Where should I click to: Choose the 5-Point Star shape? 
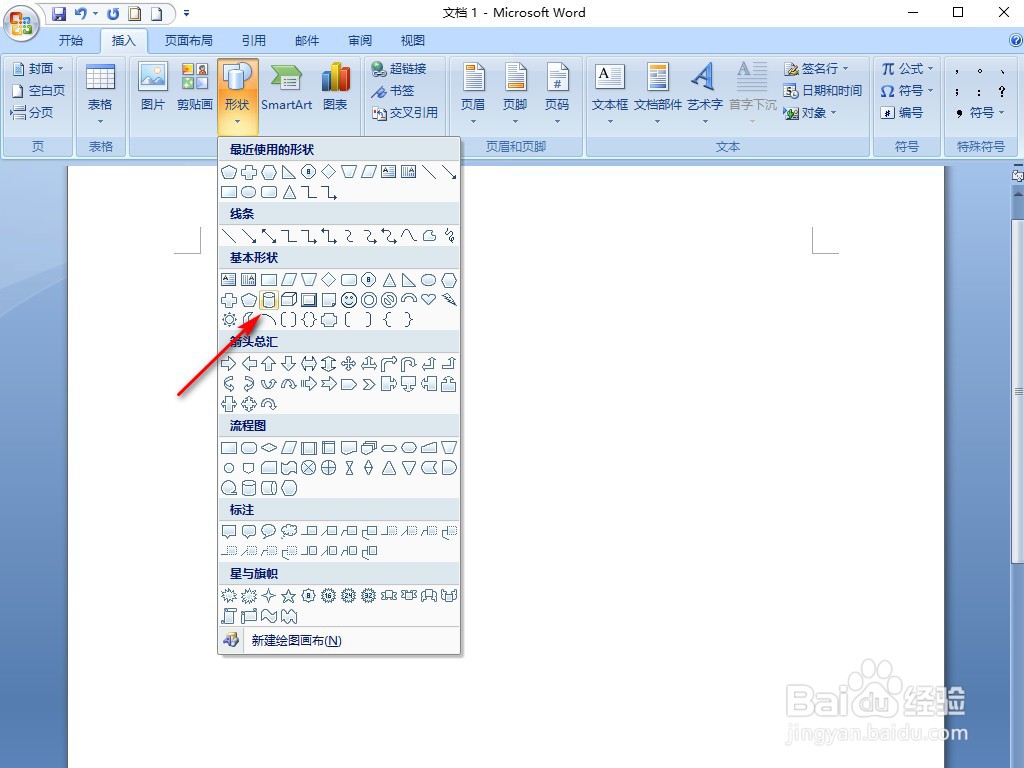coord(289,596)
